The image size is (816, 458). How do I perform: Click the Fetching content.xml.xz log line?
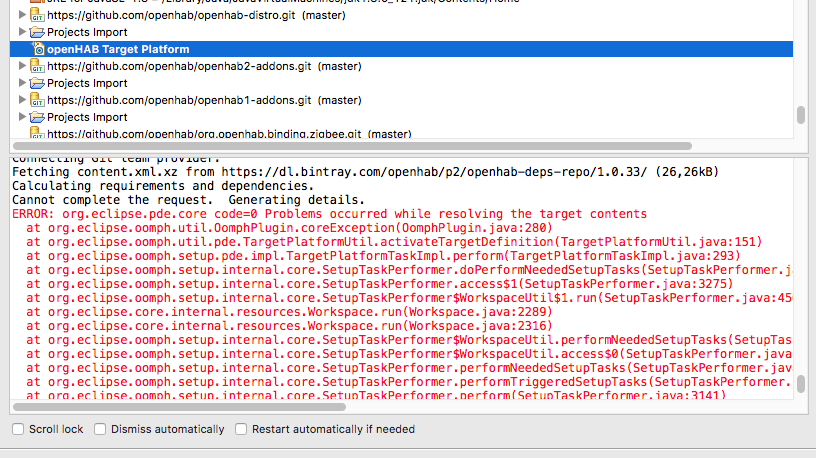365,172
